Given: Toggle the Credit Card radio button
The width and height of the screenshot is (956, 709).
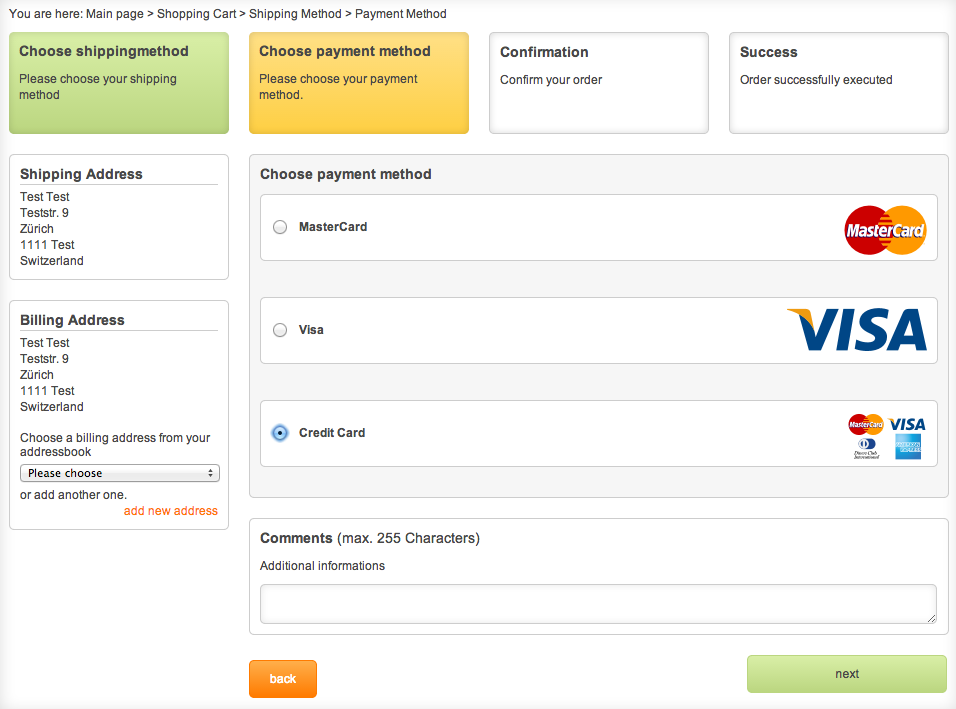Looking at the screenshot, I should (x=280, y=433).
